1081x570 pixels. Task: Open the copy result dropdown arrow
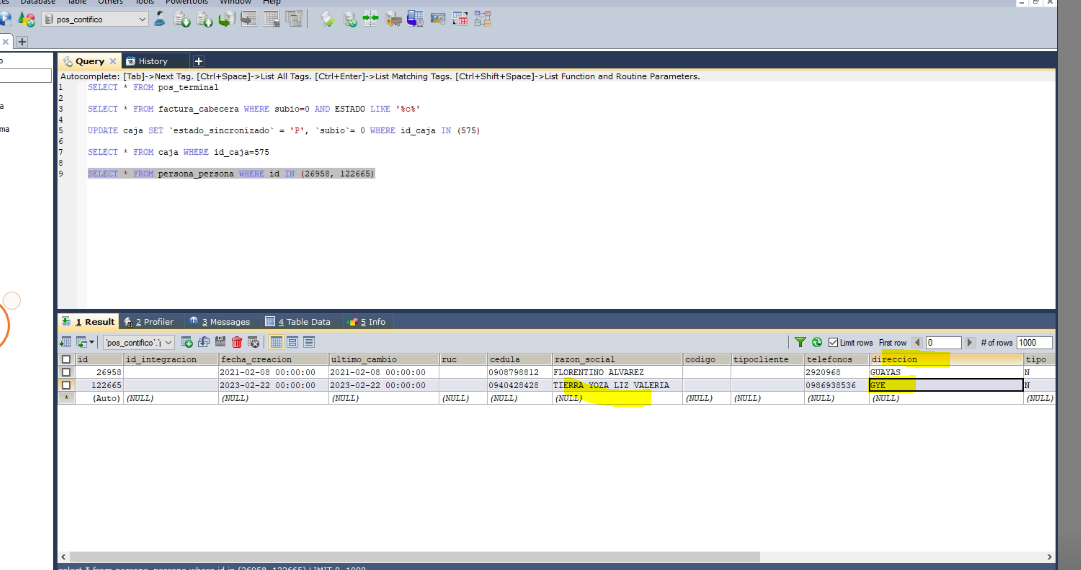(92, 343)
